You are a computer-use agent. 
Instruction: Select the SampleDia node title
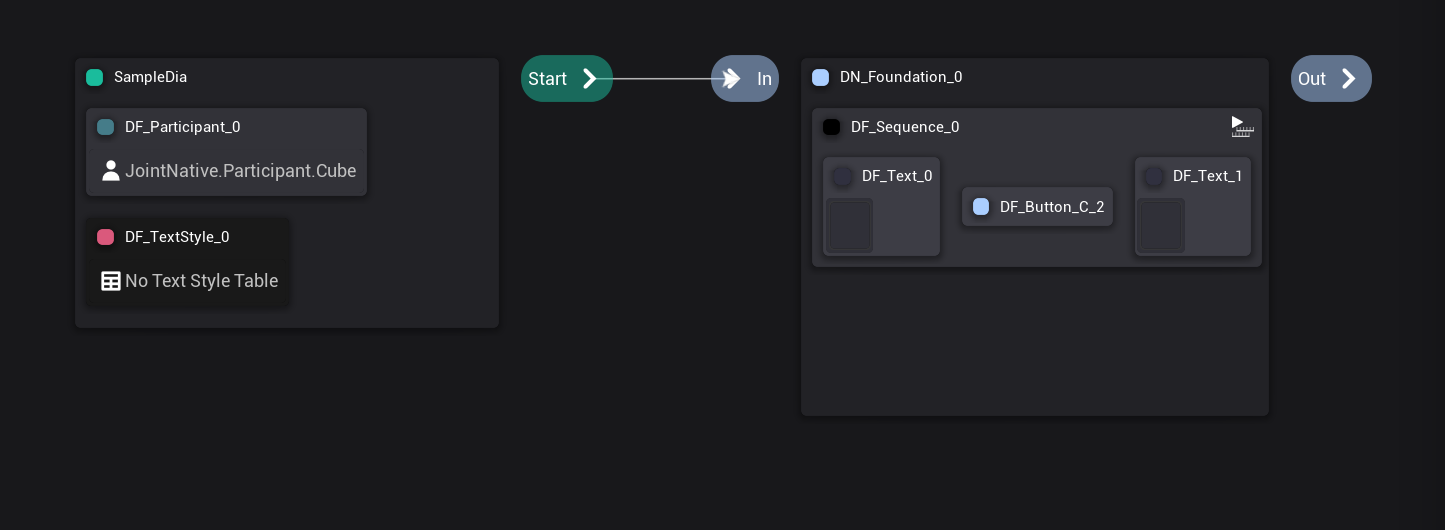[150, 77]
